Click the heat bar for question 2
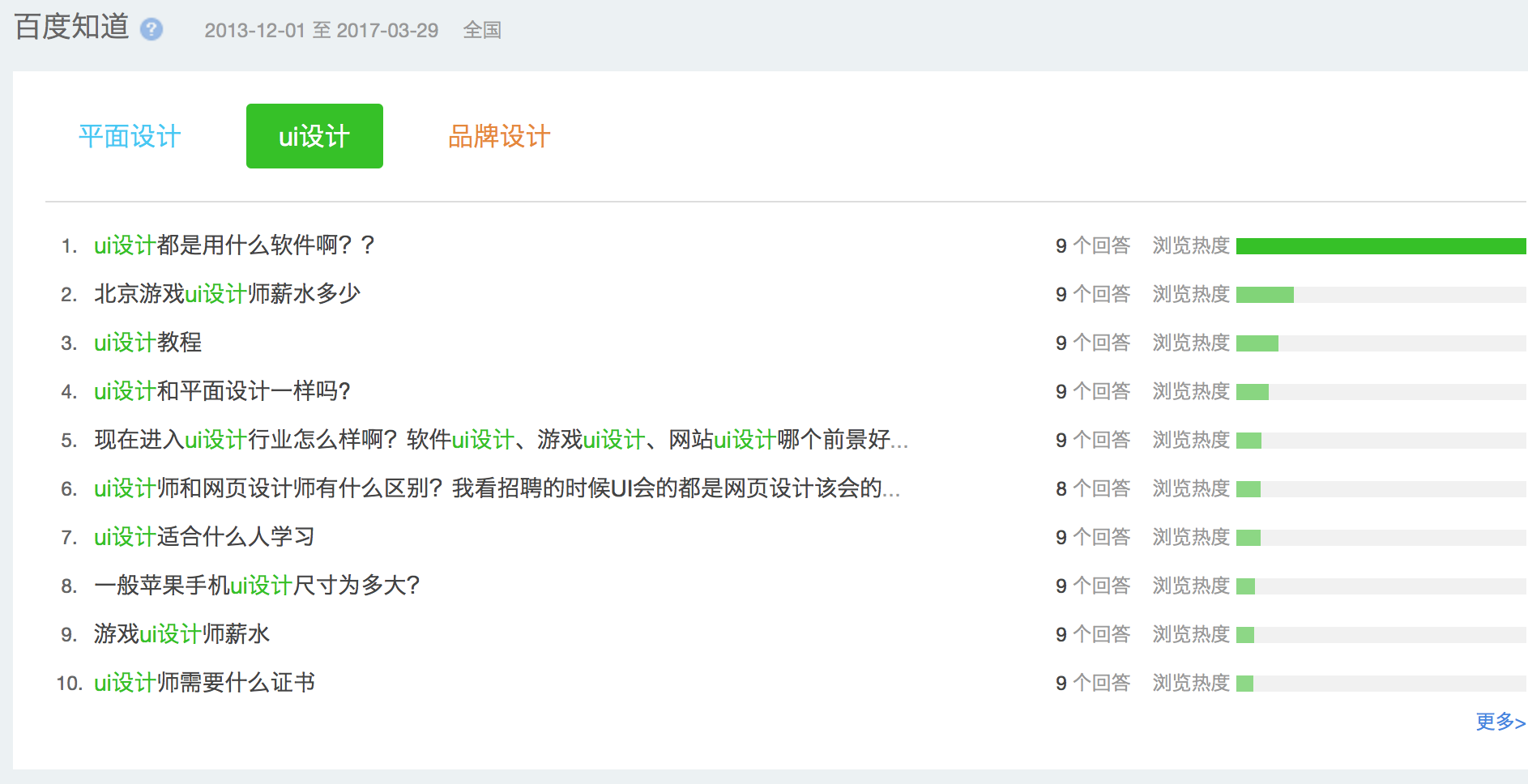This screenshot has height=784, width=1528. (1265, 295)
